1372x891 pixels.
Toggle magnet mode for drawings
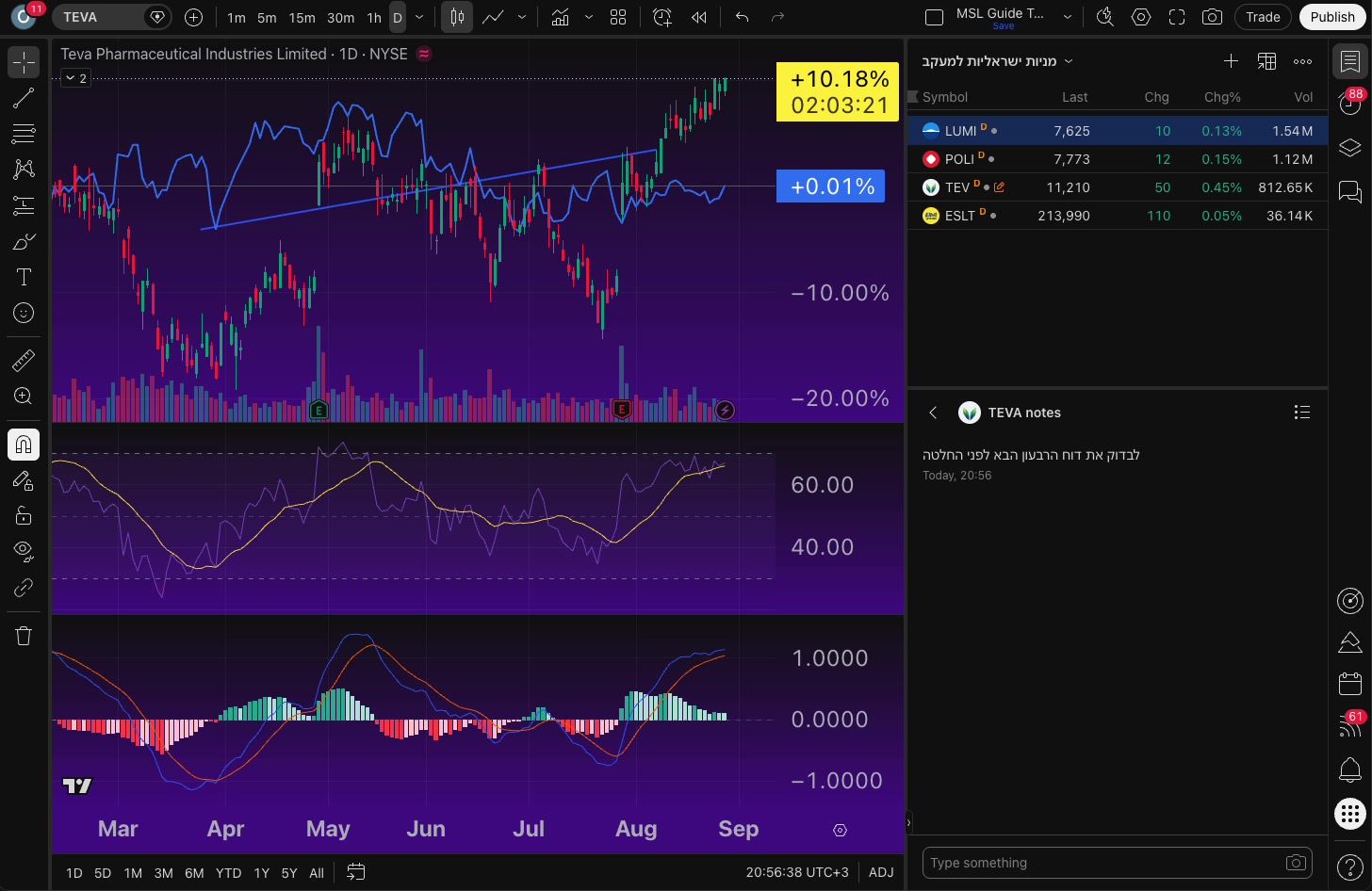[x=24, y=445]
